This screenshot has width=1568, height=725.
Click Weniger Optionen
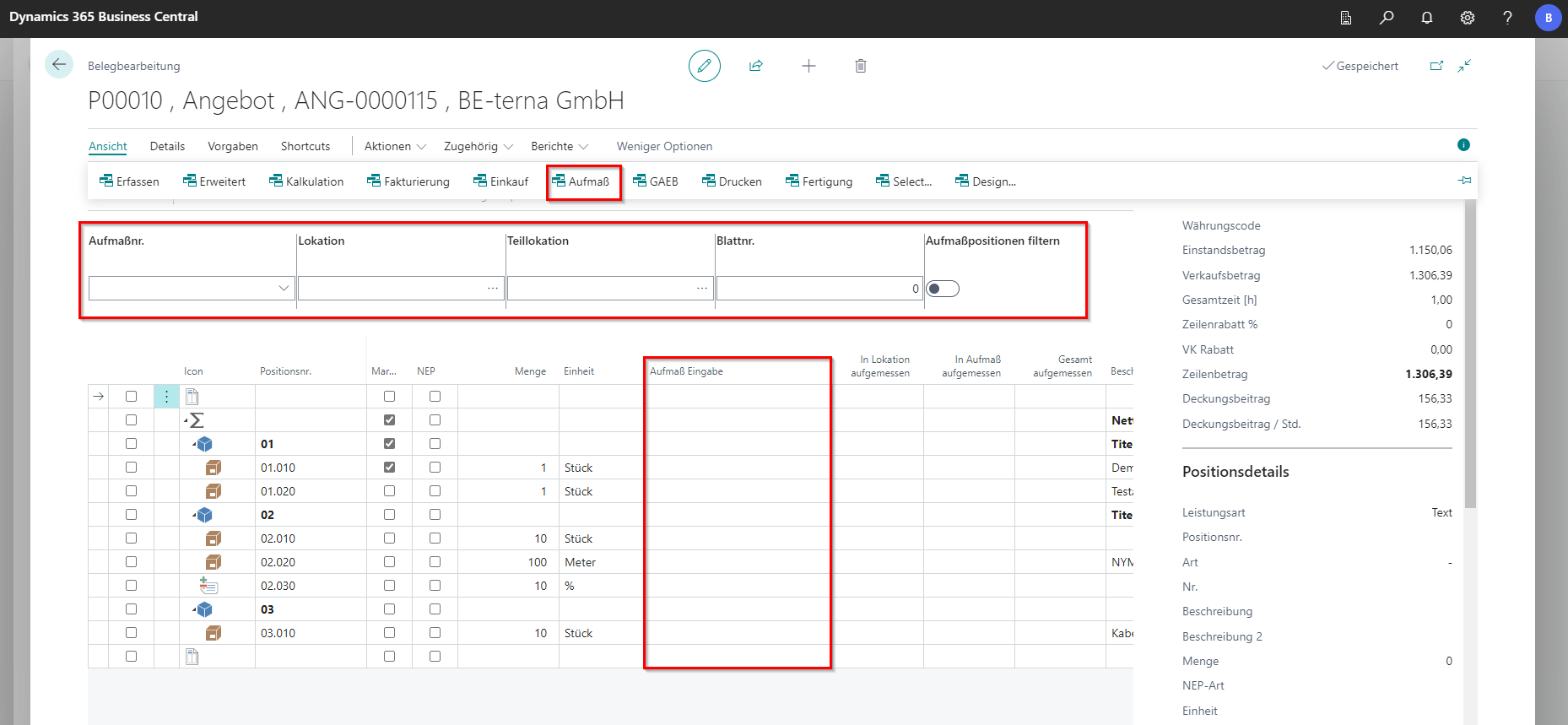point(664,146)
